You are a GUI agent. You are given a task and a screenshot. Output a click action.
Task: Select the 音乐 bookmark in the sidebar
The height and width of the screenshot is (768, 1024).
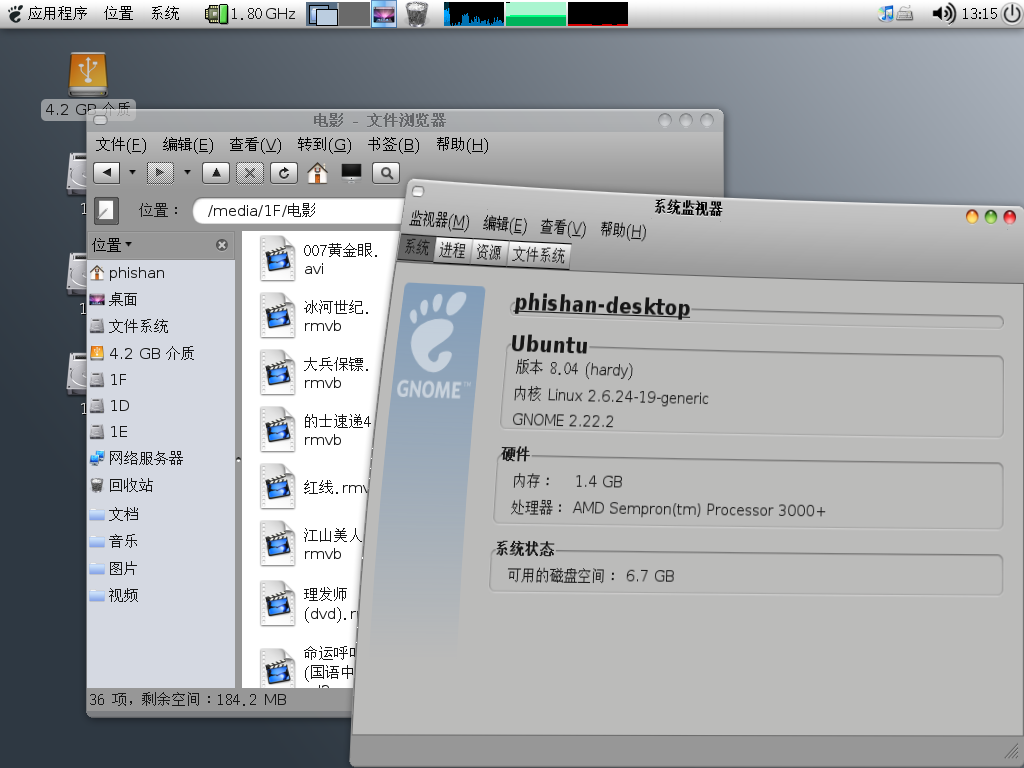click(x=114, y=541)
